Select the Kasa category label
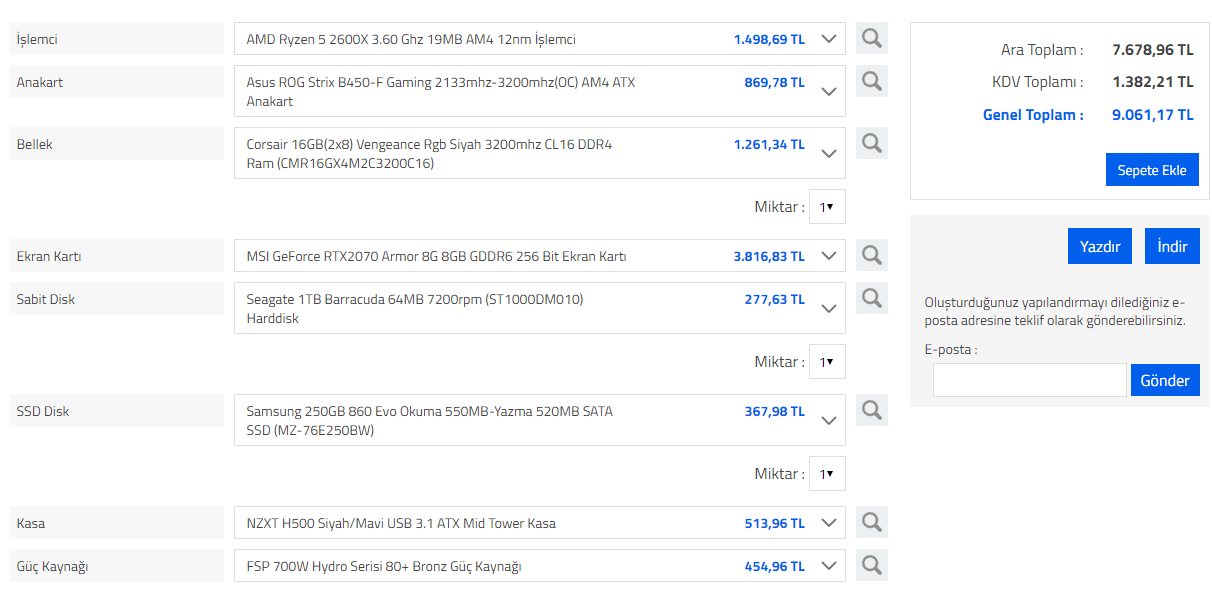This screenshot has width=1212, height=591. pyautogui.click(x=117, y=523)
